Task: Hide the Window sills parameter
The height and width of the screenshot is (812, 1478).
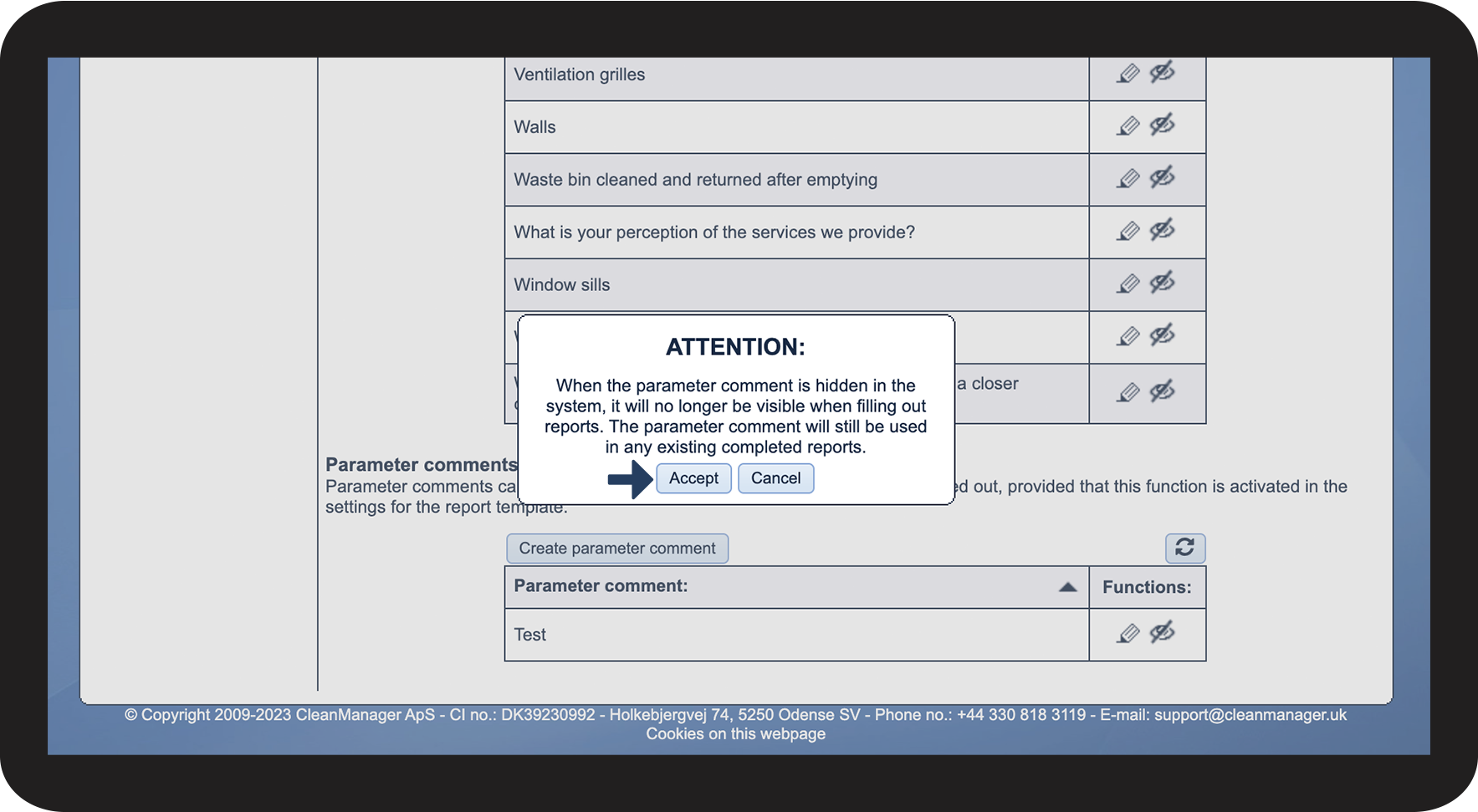Action: click(x=1162, y=283)
